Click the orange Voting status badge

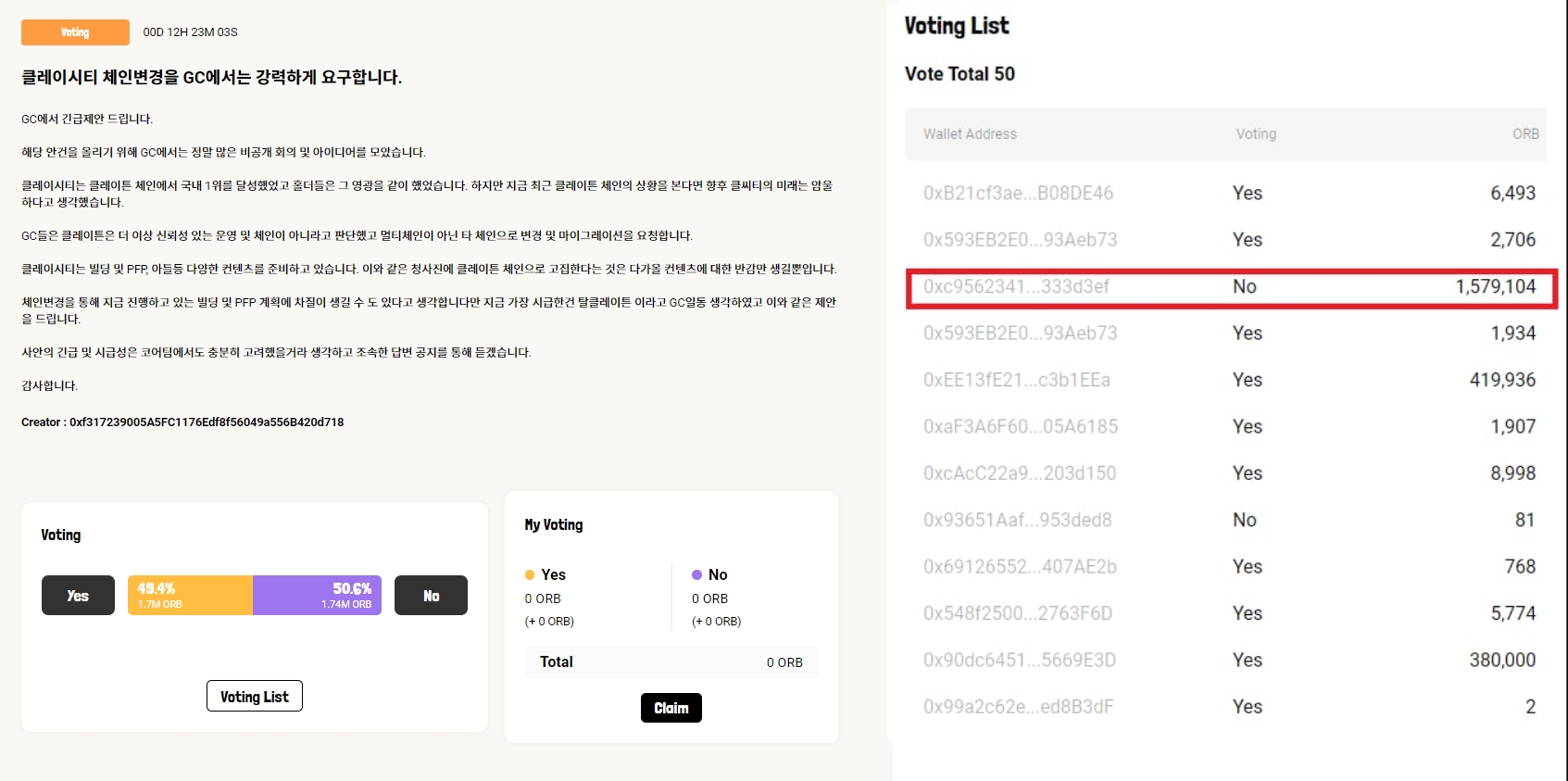75,32
